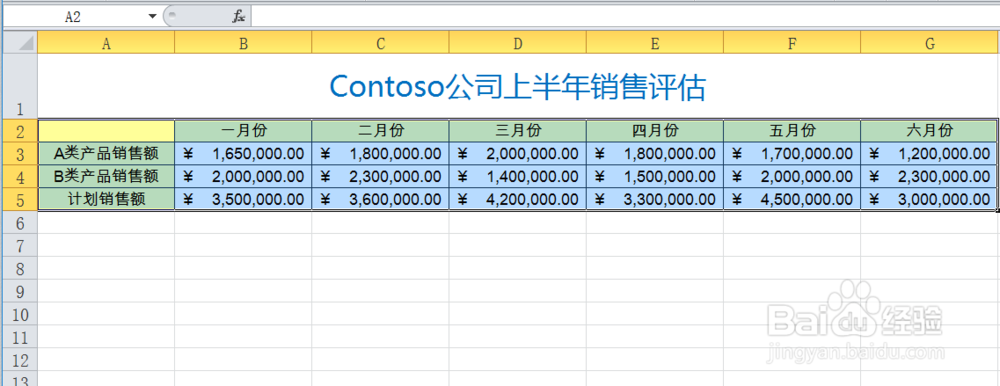Select row 3 header

(20, 154)
